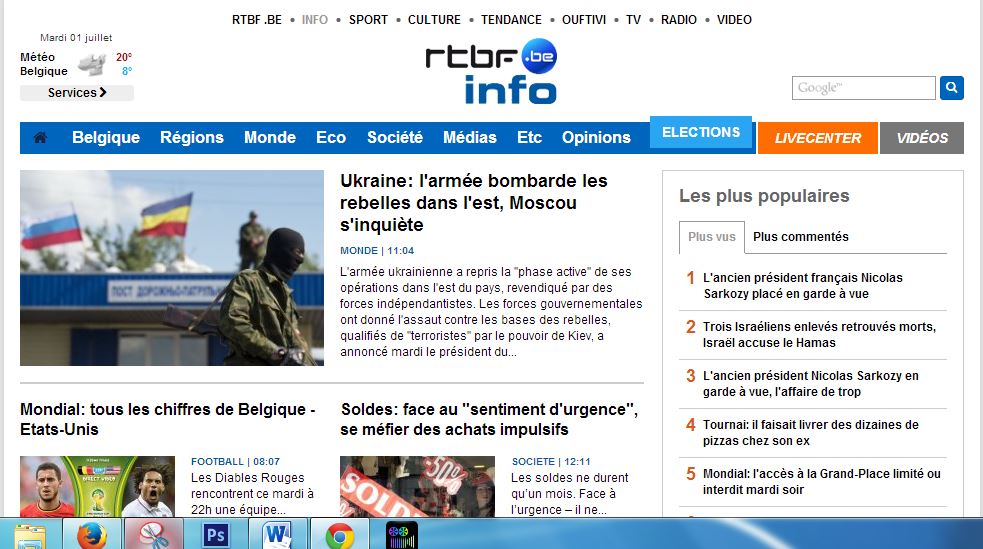Select the Plus vus tab
The width and height of the screenshot is (983, 549).
pos(711,237)
